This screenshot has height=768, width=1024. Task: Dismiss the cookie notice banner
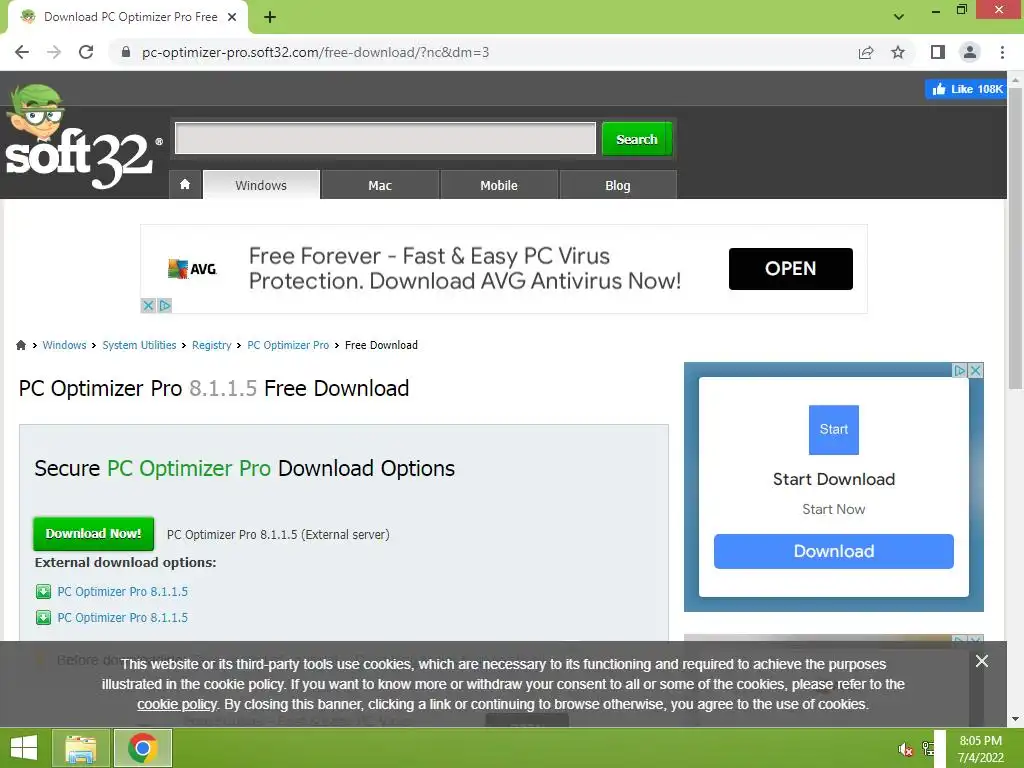[982, 661]
